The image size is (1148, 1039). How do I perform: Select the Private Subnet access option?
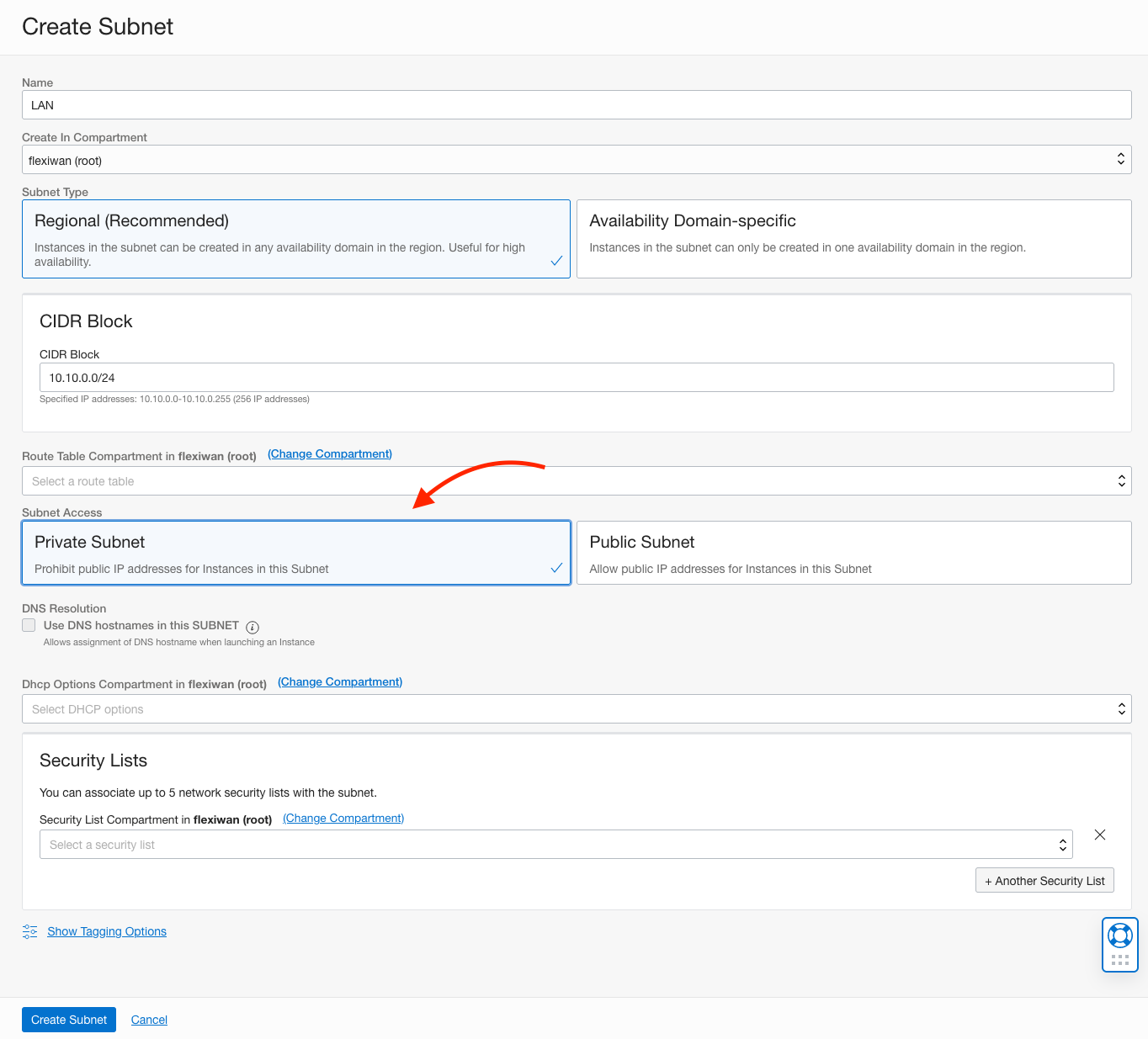(295, 553)
